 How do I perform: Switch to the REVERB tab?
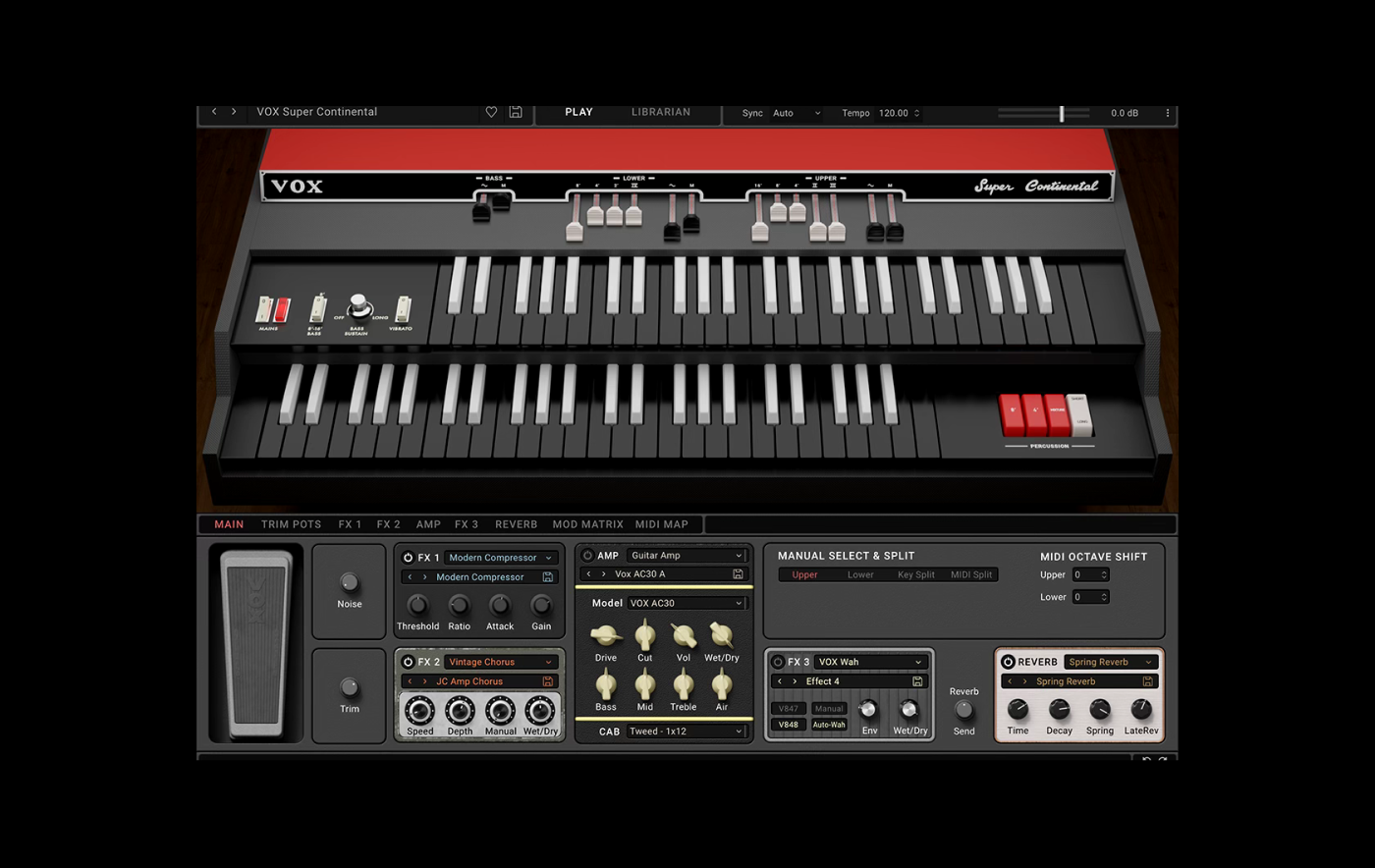tap(516, 524)
